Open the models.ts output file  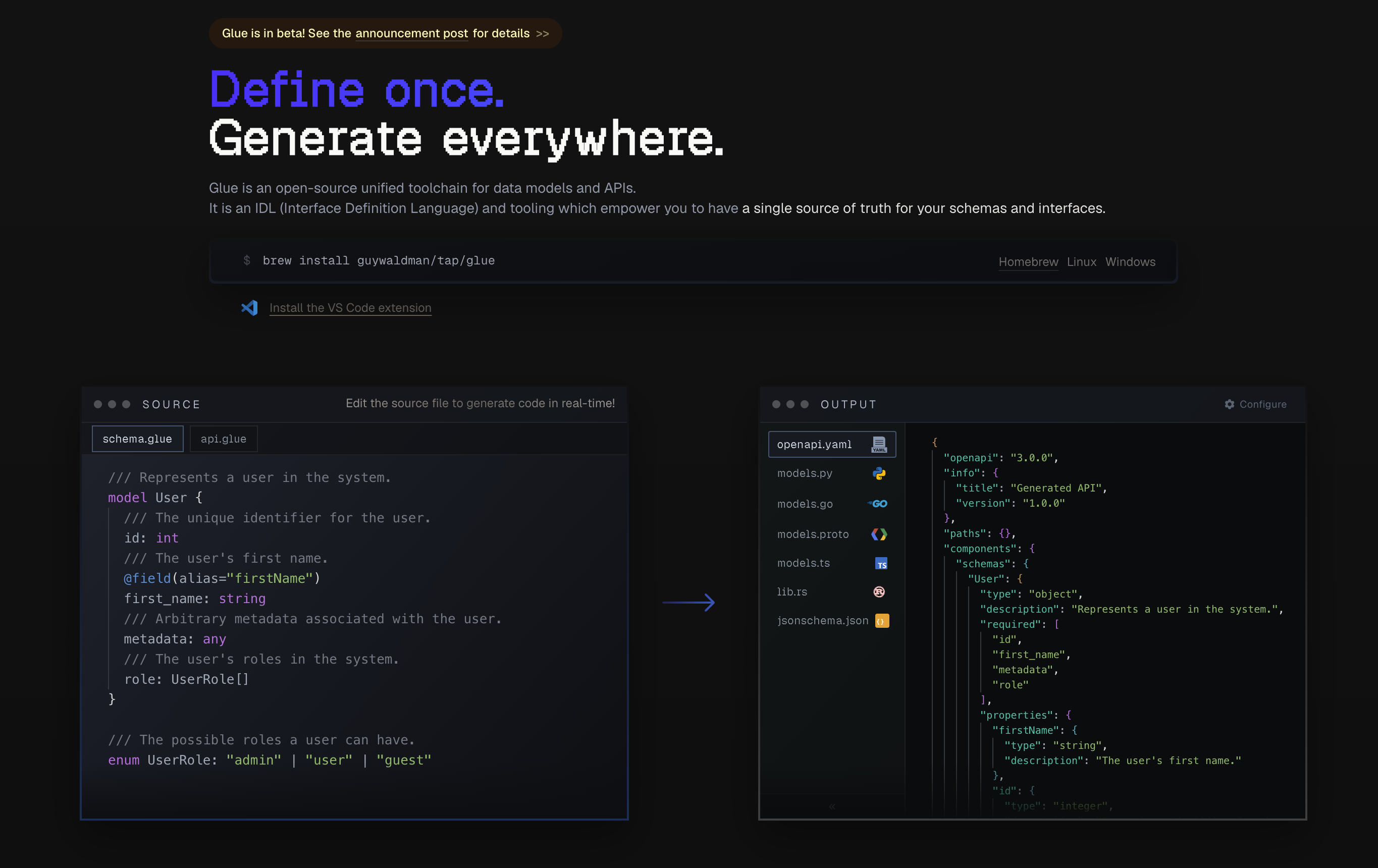[x=832, y=564]
